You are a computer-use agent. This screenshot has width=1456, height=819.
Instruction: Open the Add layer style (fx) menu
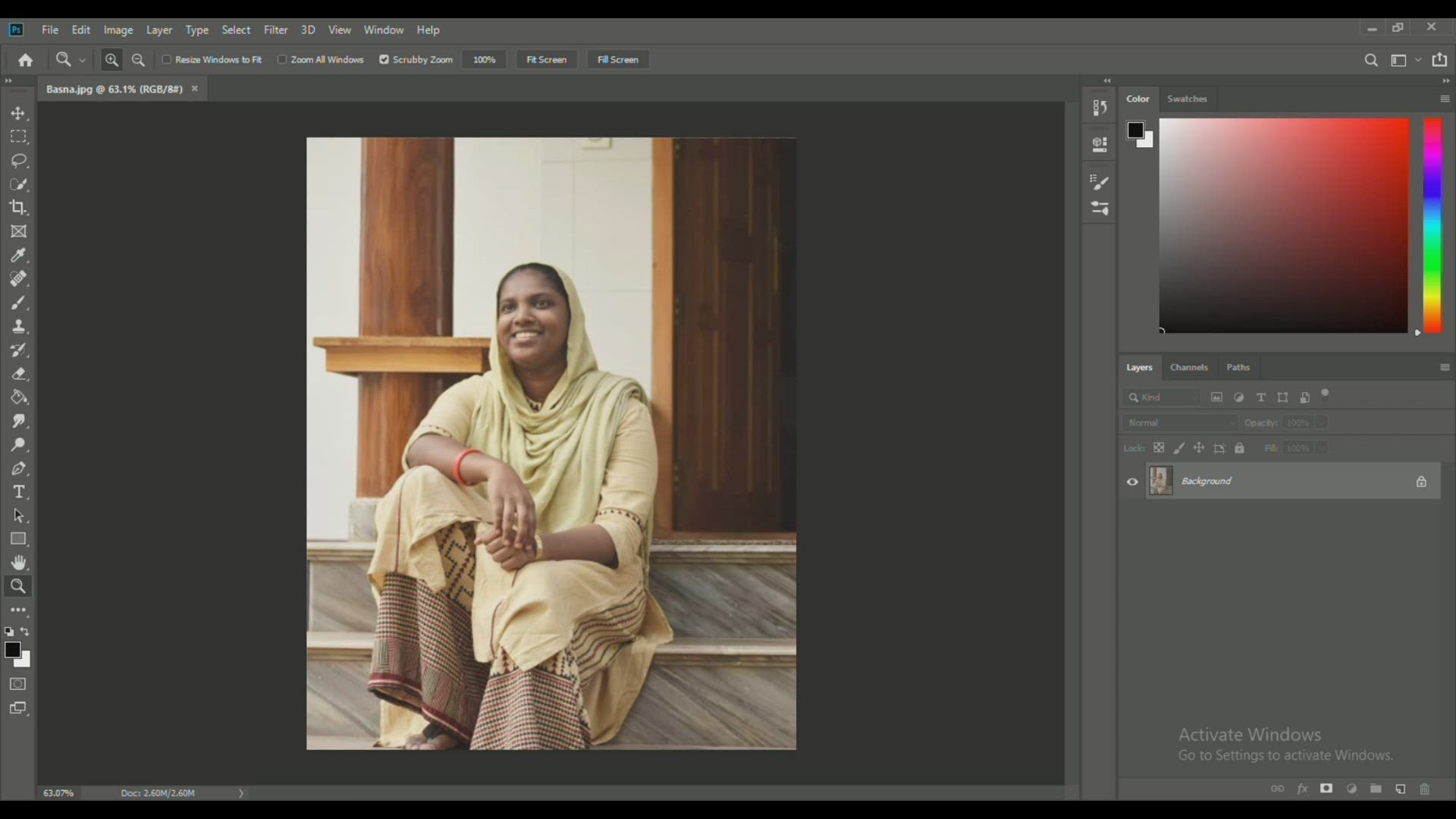(1302, 789)
